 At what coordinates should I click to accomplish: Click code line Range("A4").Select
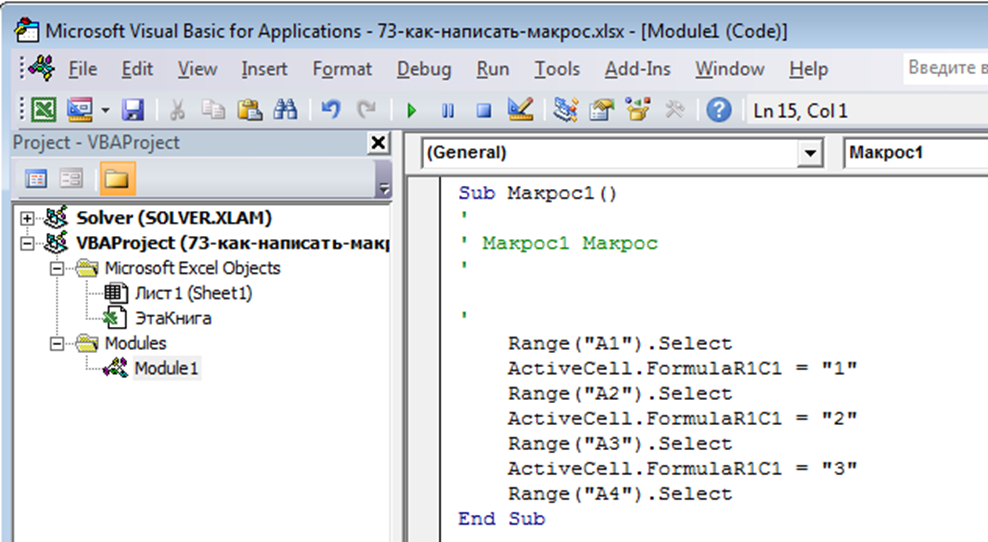pos(620,494)
